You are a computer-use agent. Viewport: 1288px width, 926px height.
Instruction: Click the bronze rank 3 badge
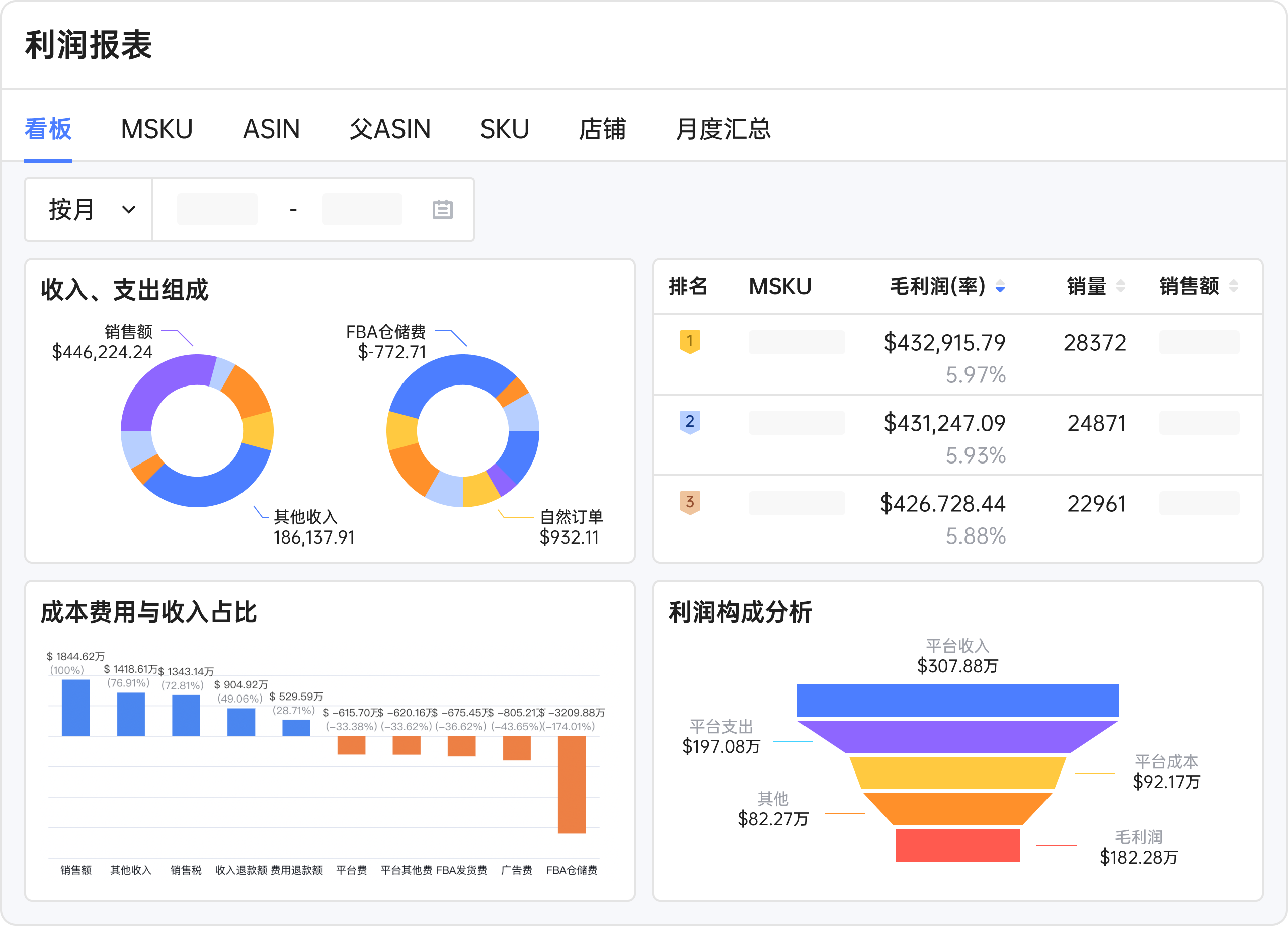point(690,503)
